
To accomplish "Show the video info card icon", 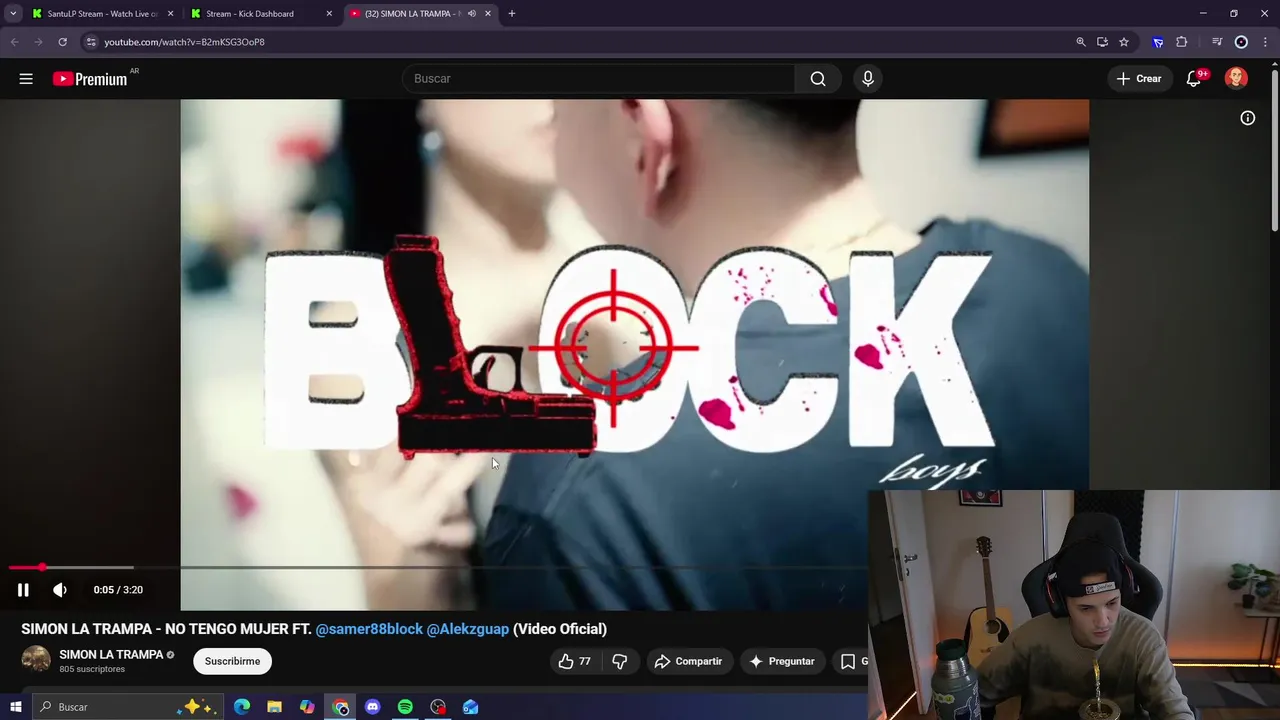I will click(1248, 118).
